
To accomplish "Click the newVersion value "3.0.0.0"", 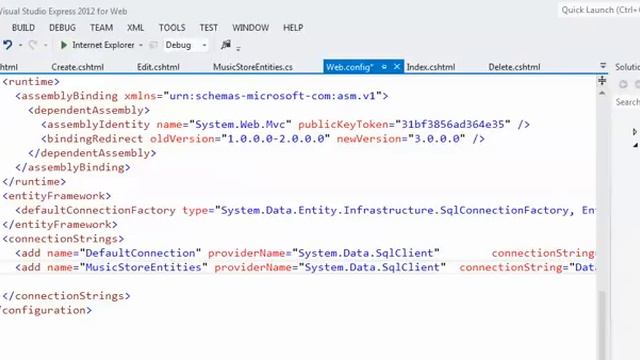I will pos(437,139).
